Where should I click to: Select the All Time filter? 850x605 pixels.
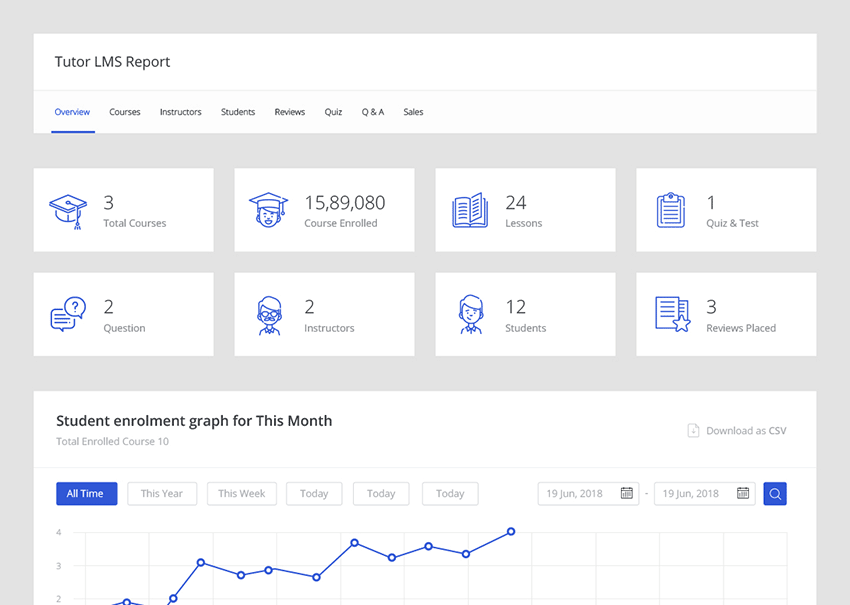click(x=86, y=493)
